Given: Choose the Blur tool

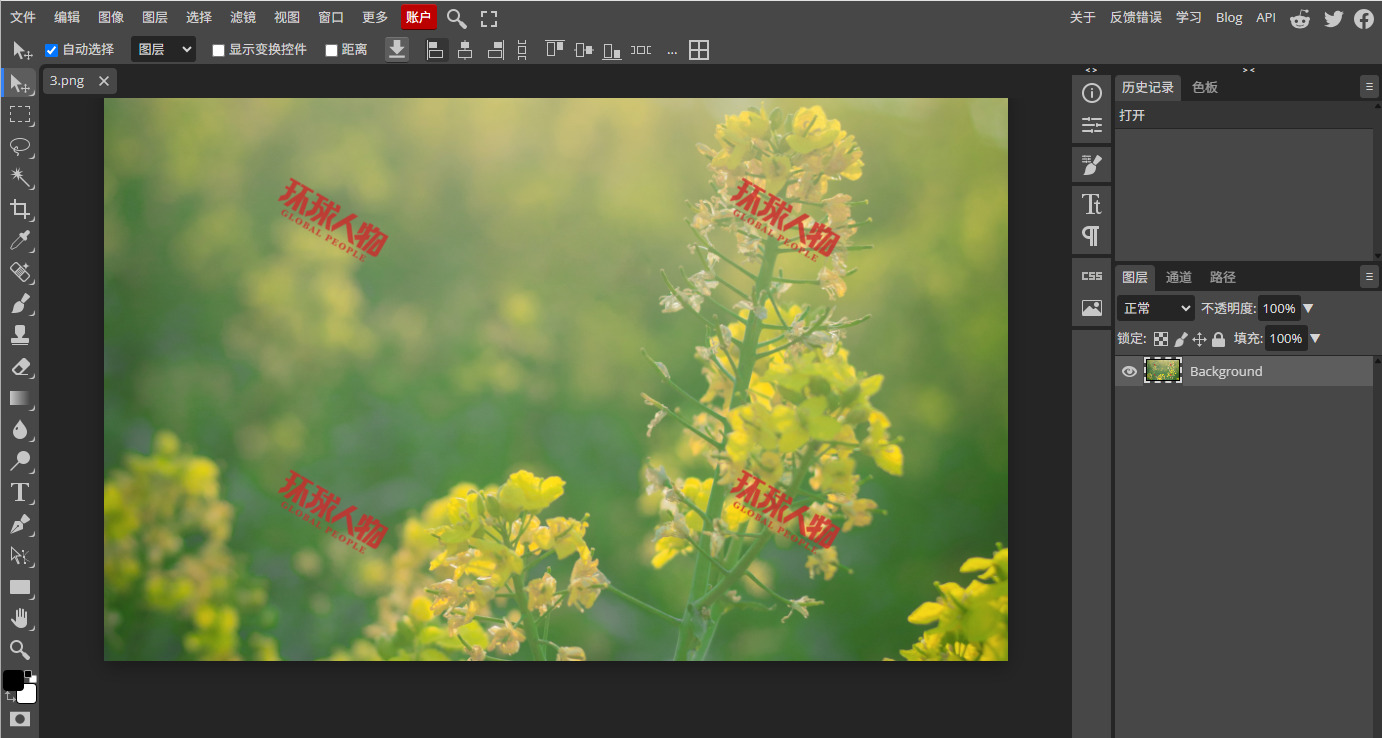Looking at the screenshot, I should tap(20, 430).
